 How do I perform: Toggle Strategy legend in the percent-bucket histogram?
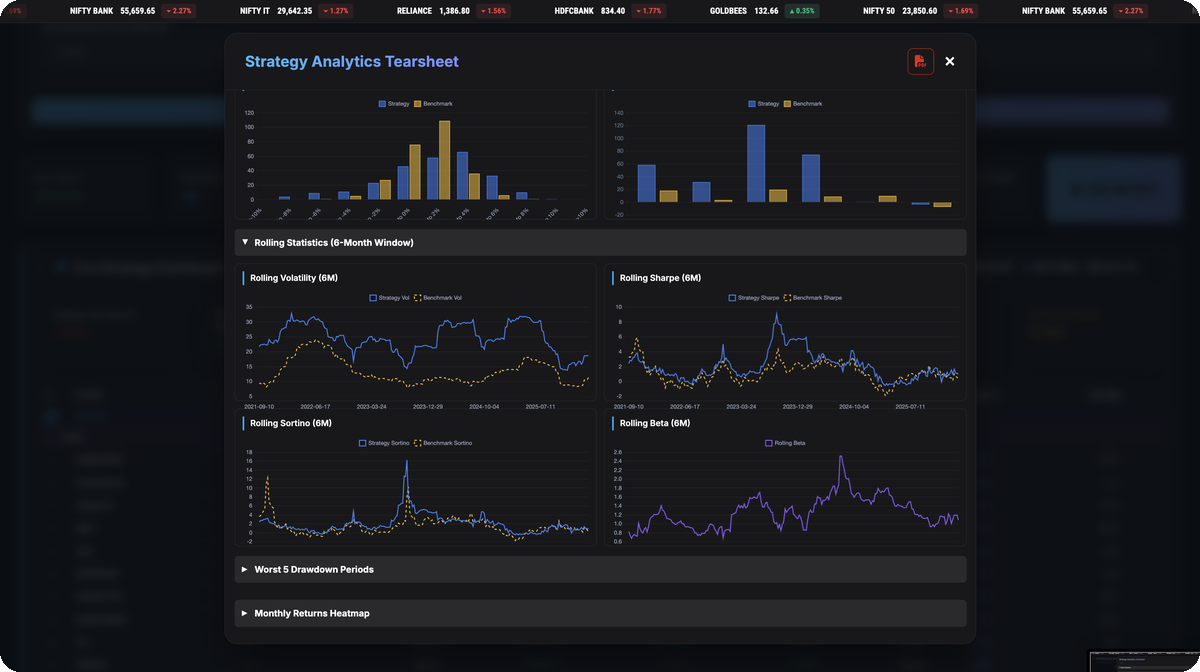(x=394, y=104)
